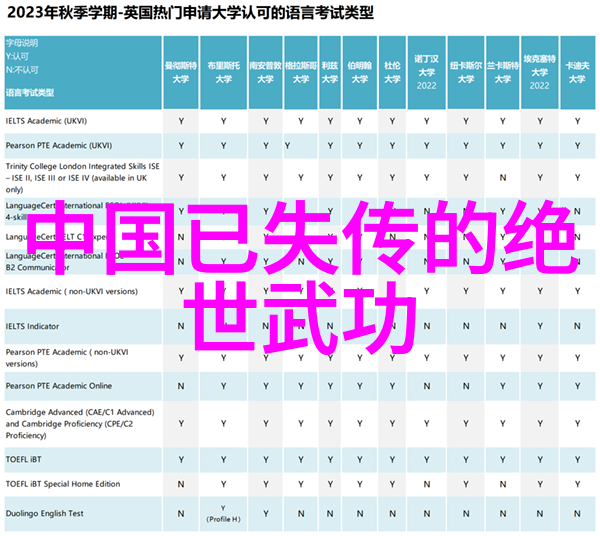Screen dimensions: 600x536
Task: Click the 'Duolingo English Test' row label
Action: click(44, 514)
